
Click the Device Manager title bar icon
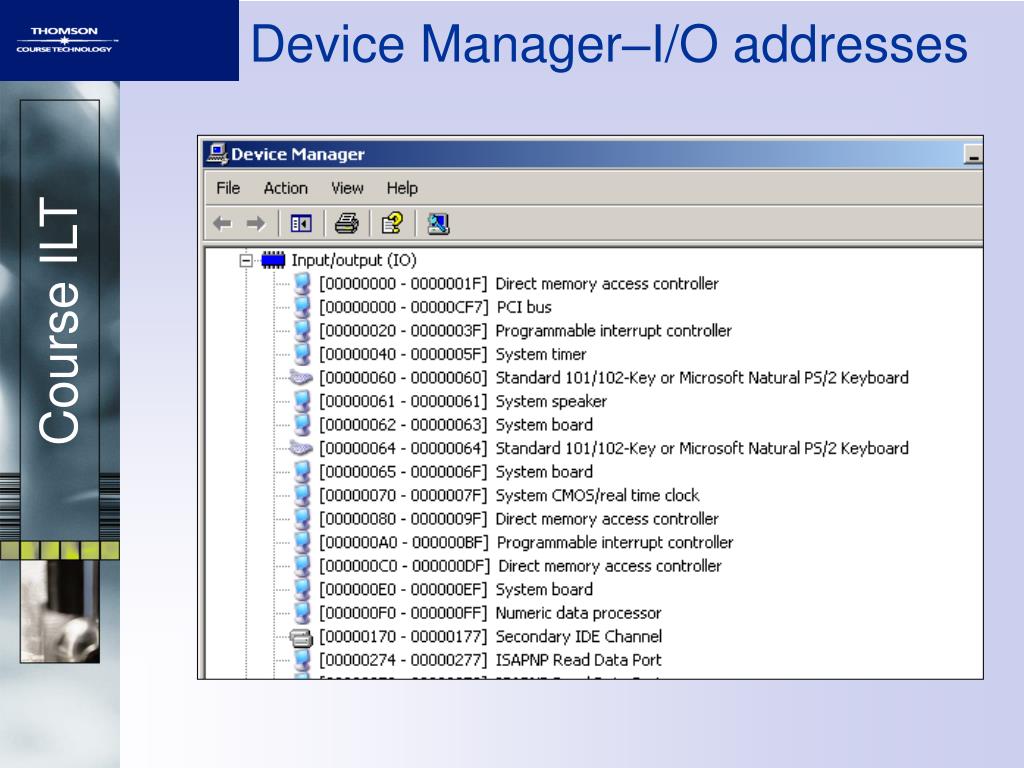point(217,154)
